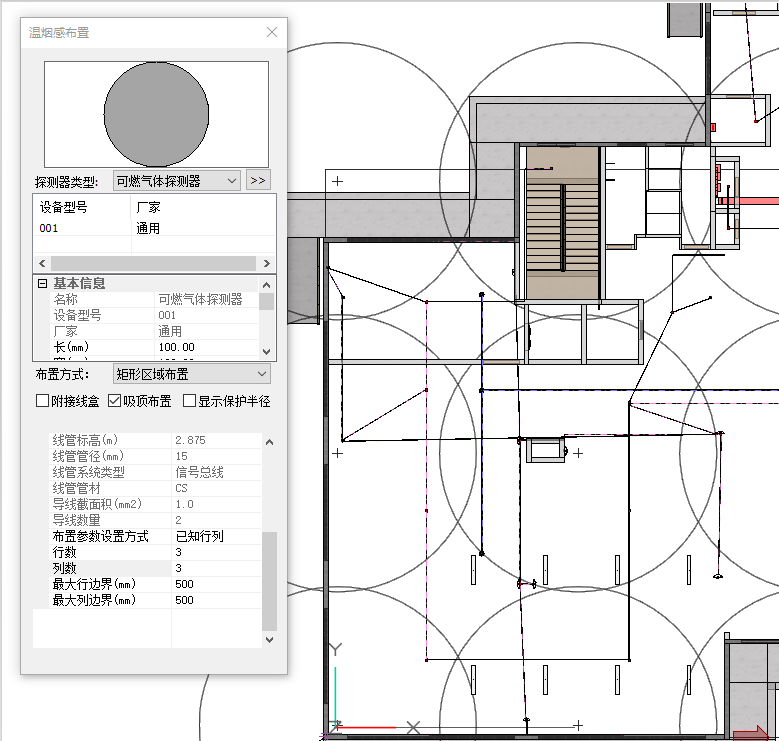Enable the 附接线盒 checkbox
Image resolution: width=779 pixels, height=741 pixels.
[43, 401]
